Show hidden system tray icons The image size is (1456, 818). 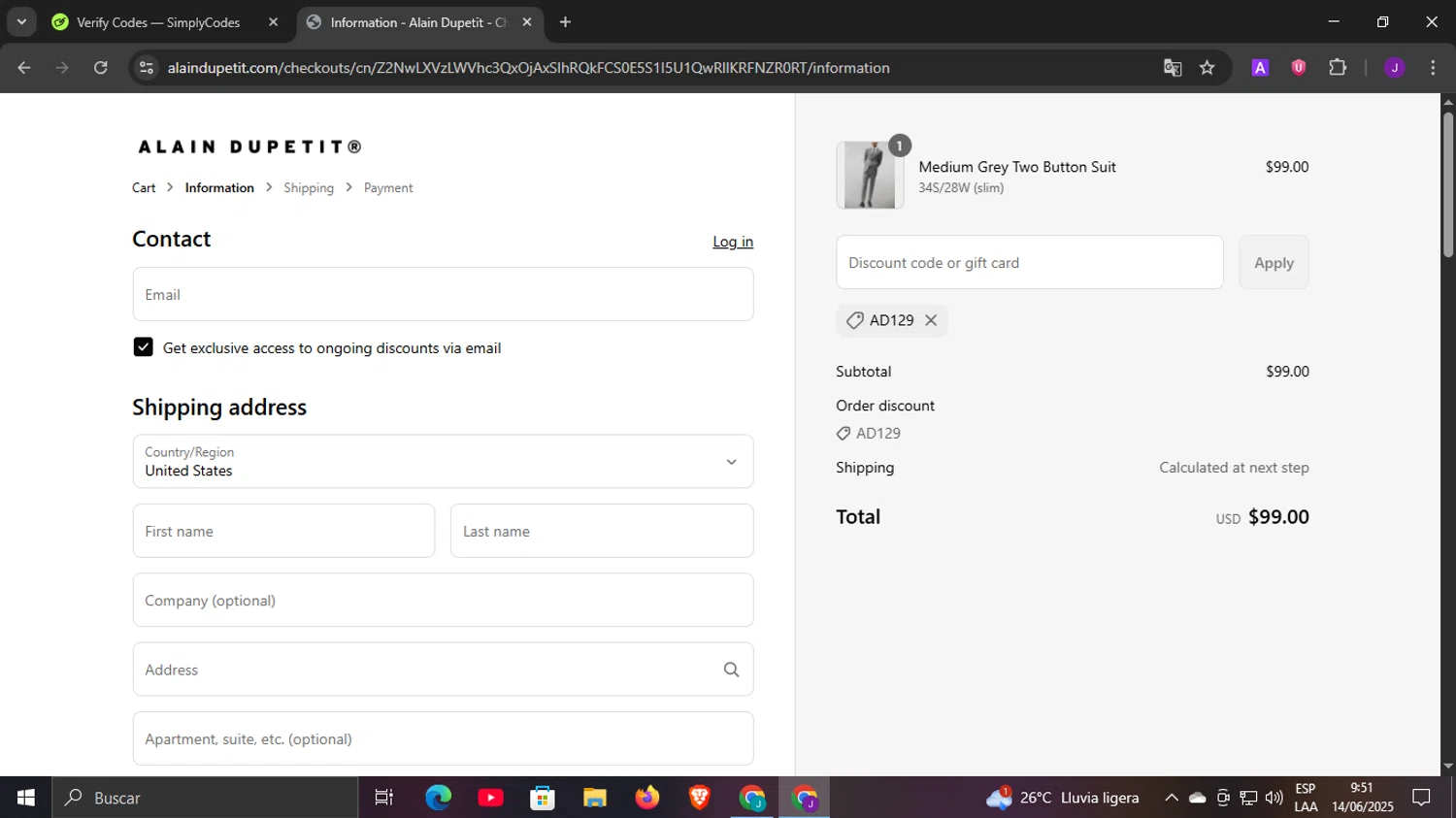click(x=1172, y=798)
